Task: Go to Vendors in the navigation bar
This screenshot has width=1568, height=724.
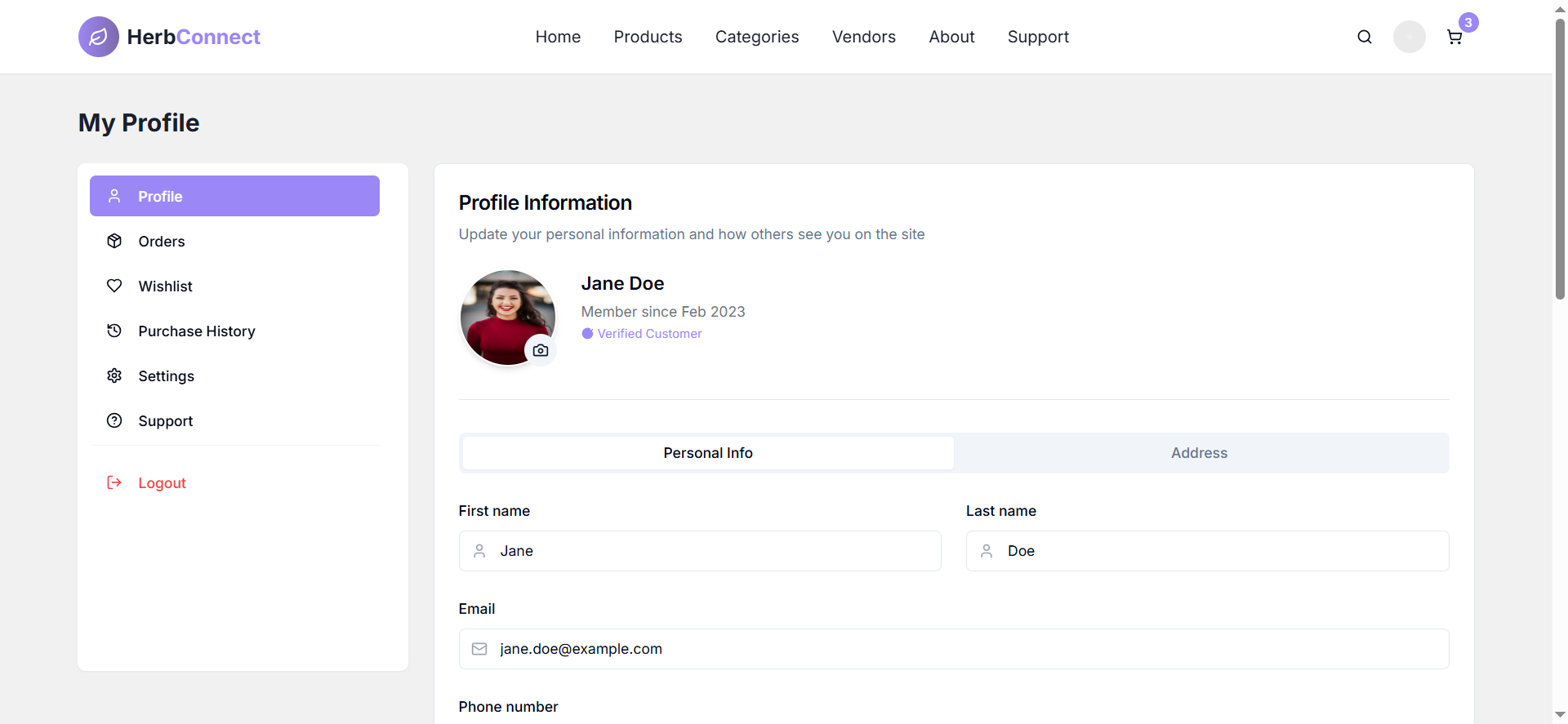Action: pyautogui.click(x=863, y=37)
